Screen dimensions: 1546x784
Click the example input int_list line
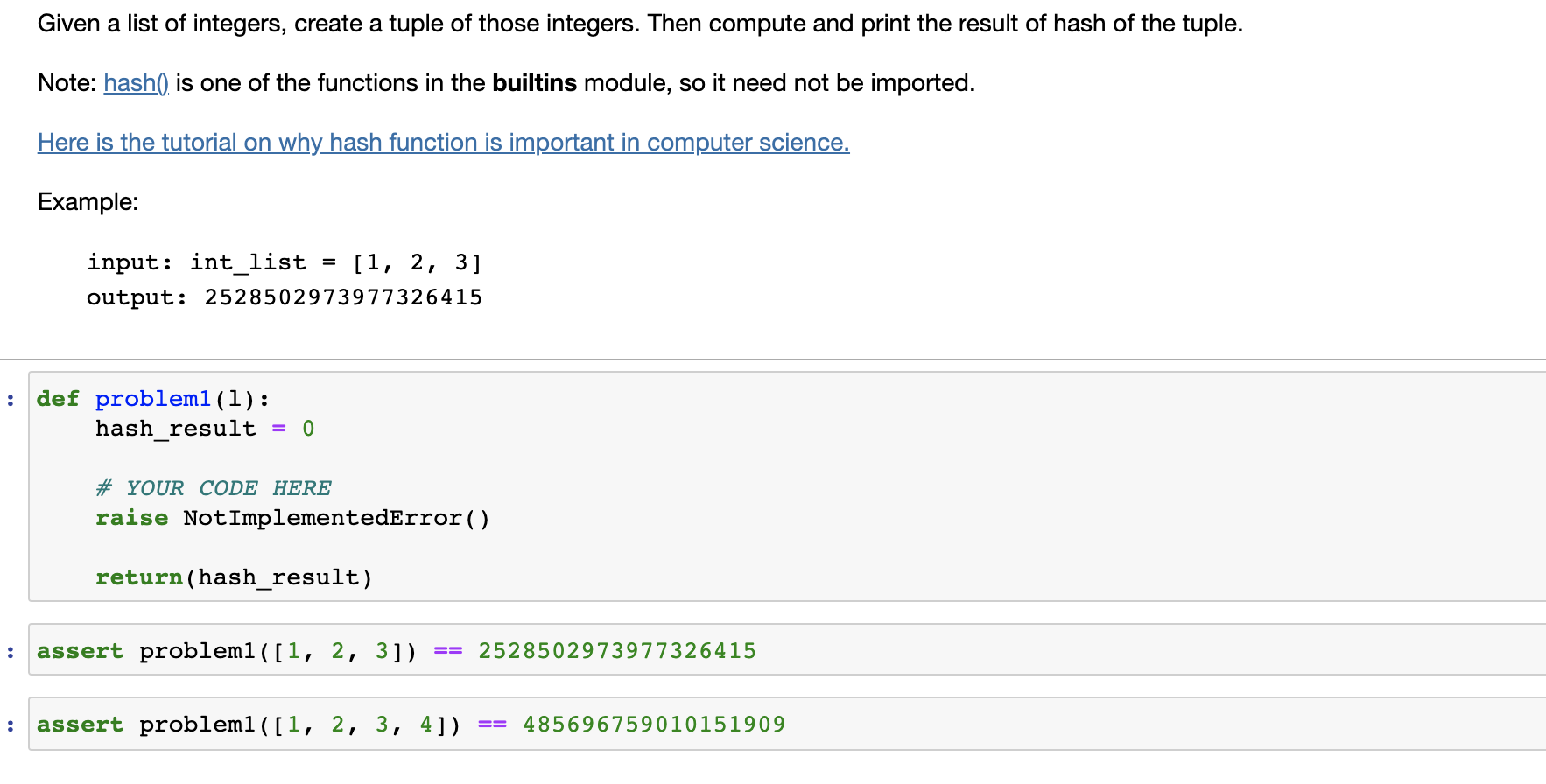285,262
